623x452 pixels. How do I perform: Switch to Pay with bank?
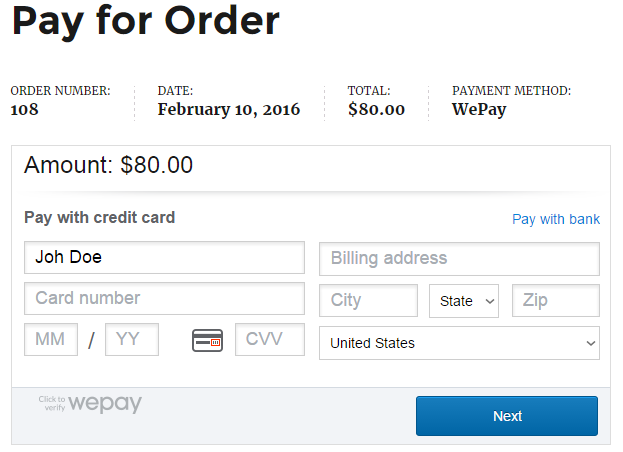(x=555, y=219)
